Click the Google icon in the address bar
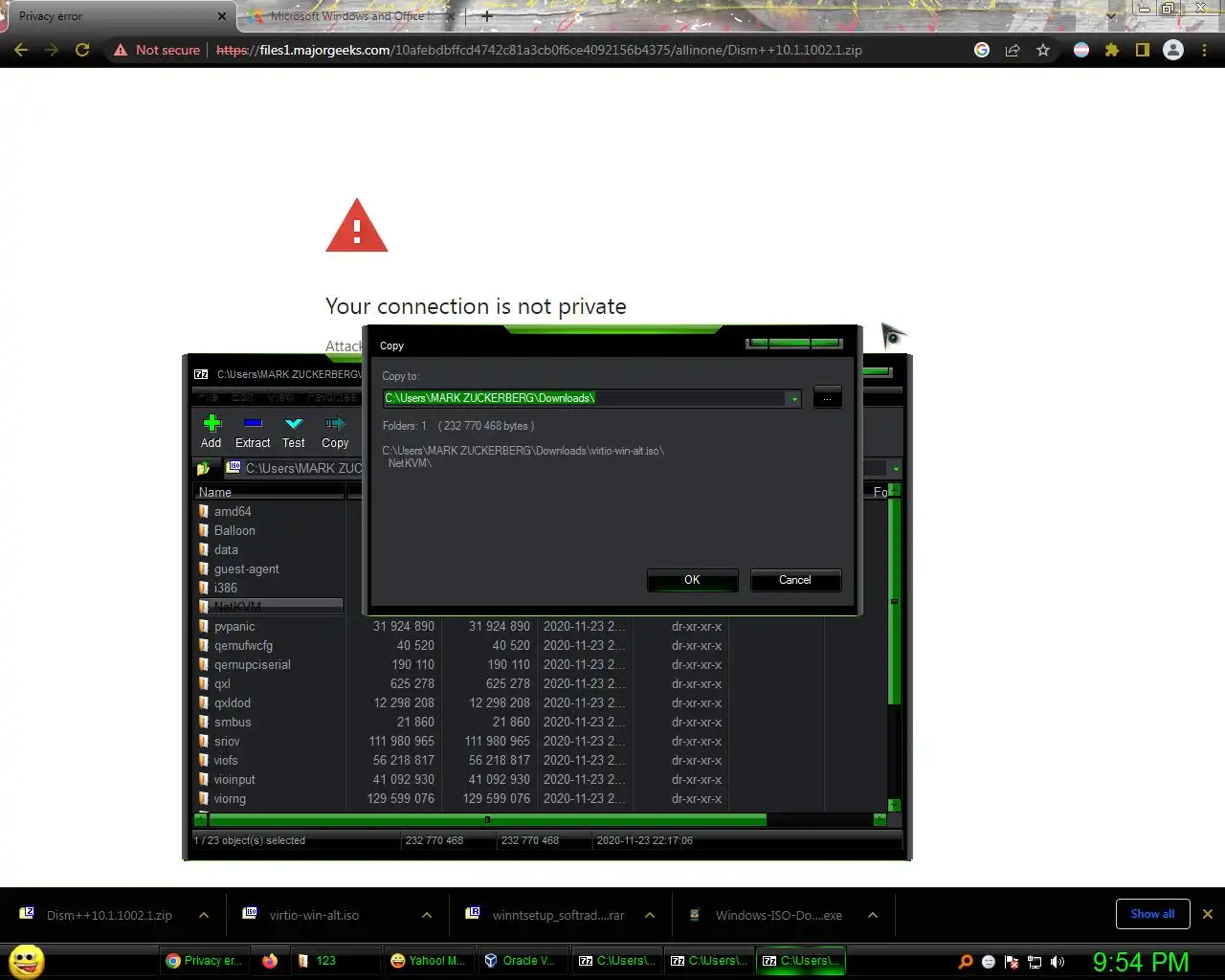Image resolution: width=1225 pixels, height=980 pixels. click(x=982, y=50)
